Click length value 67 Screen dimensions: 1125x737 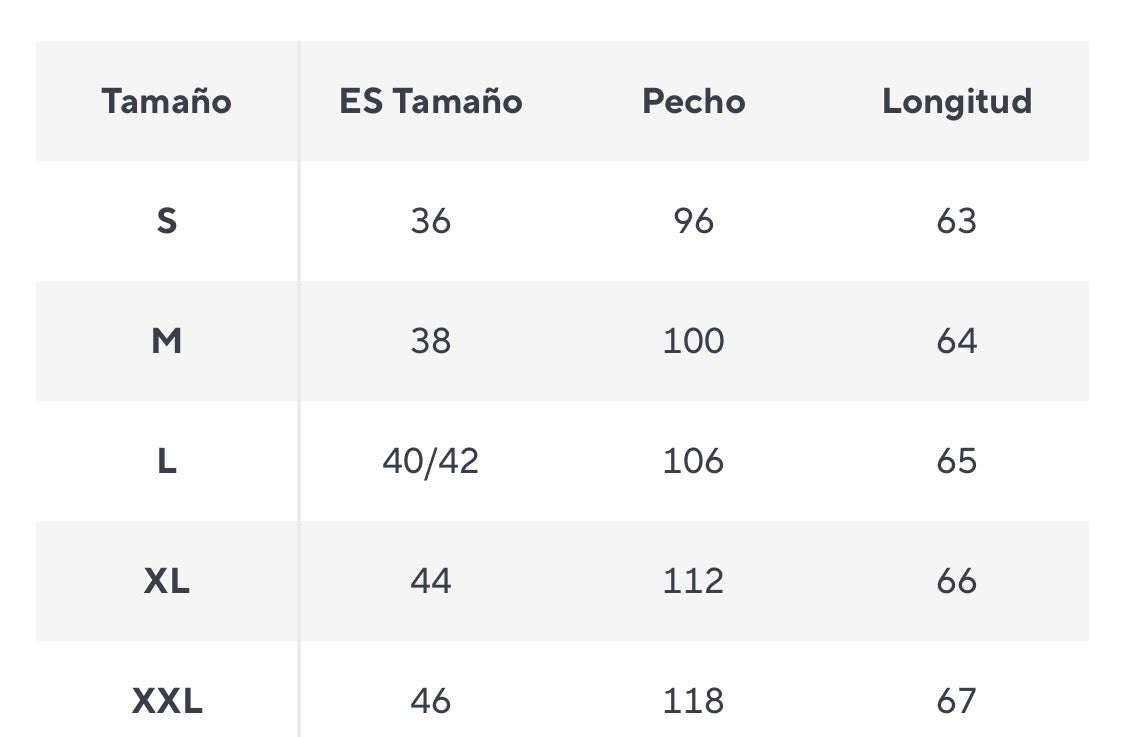coord(956,701)
